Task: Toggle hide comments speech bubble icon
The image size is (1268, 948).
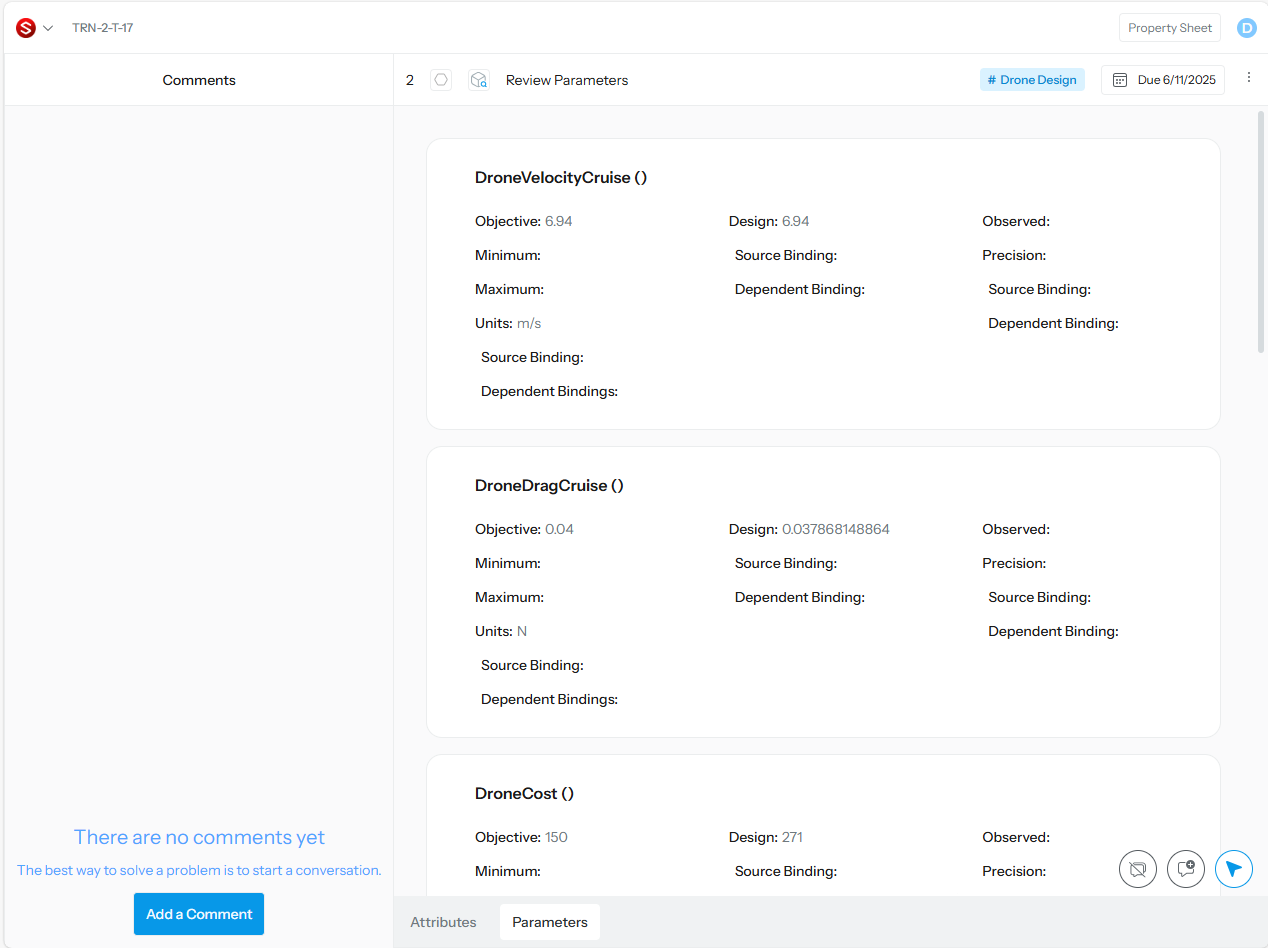Action: (1137, 869)
